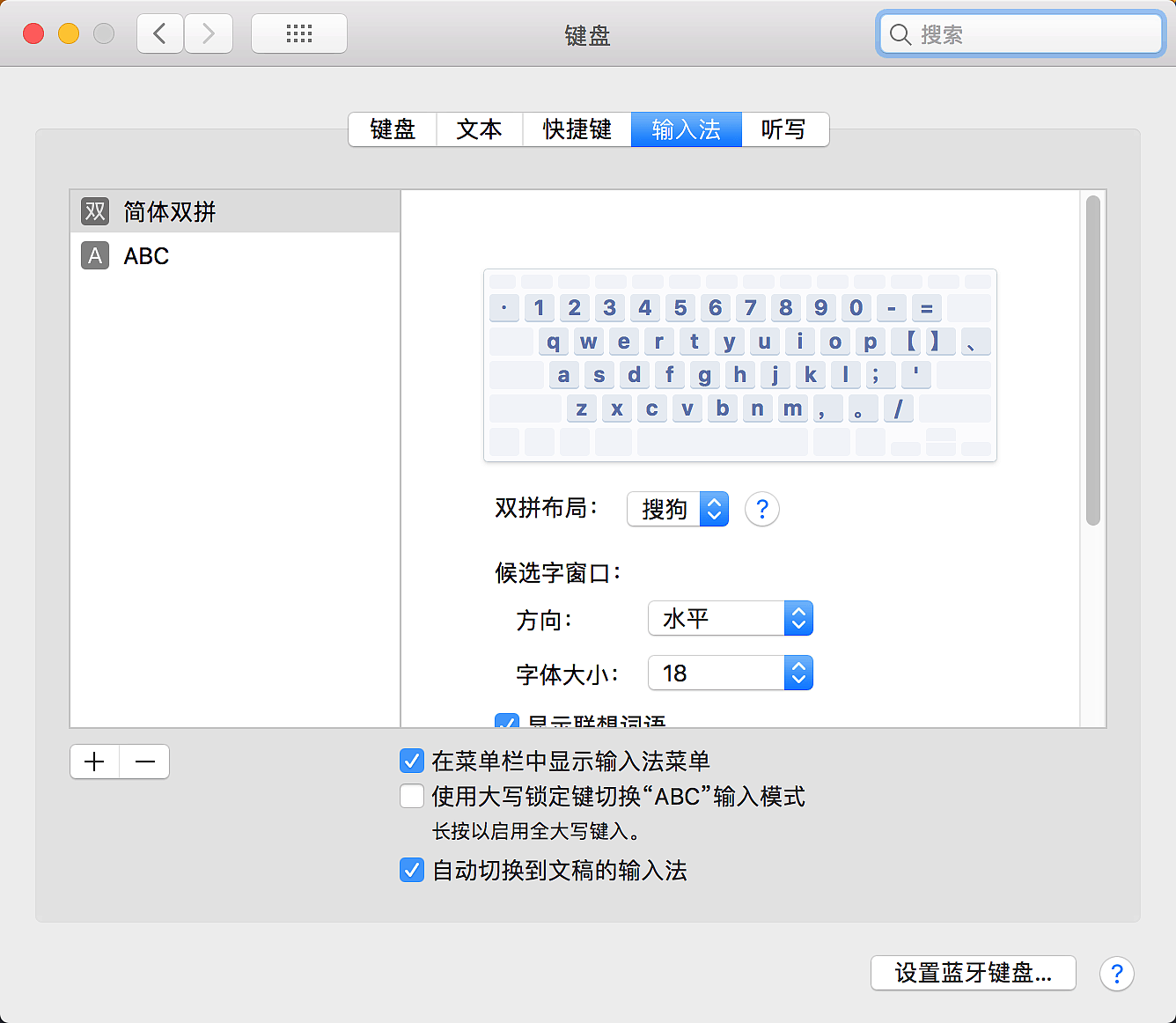
Task: Open help for Shuangpin layout
Action: (x=761, y=509)
